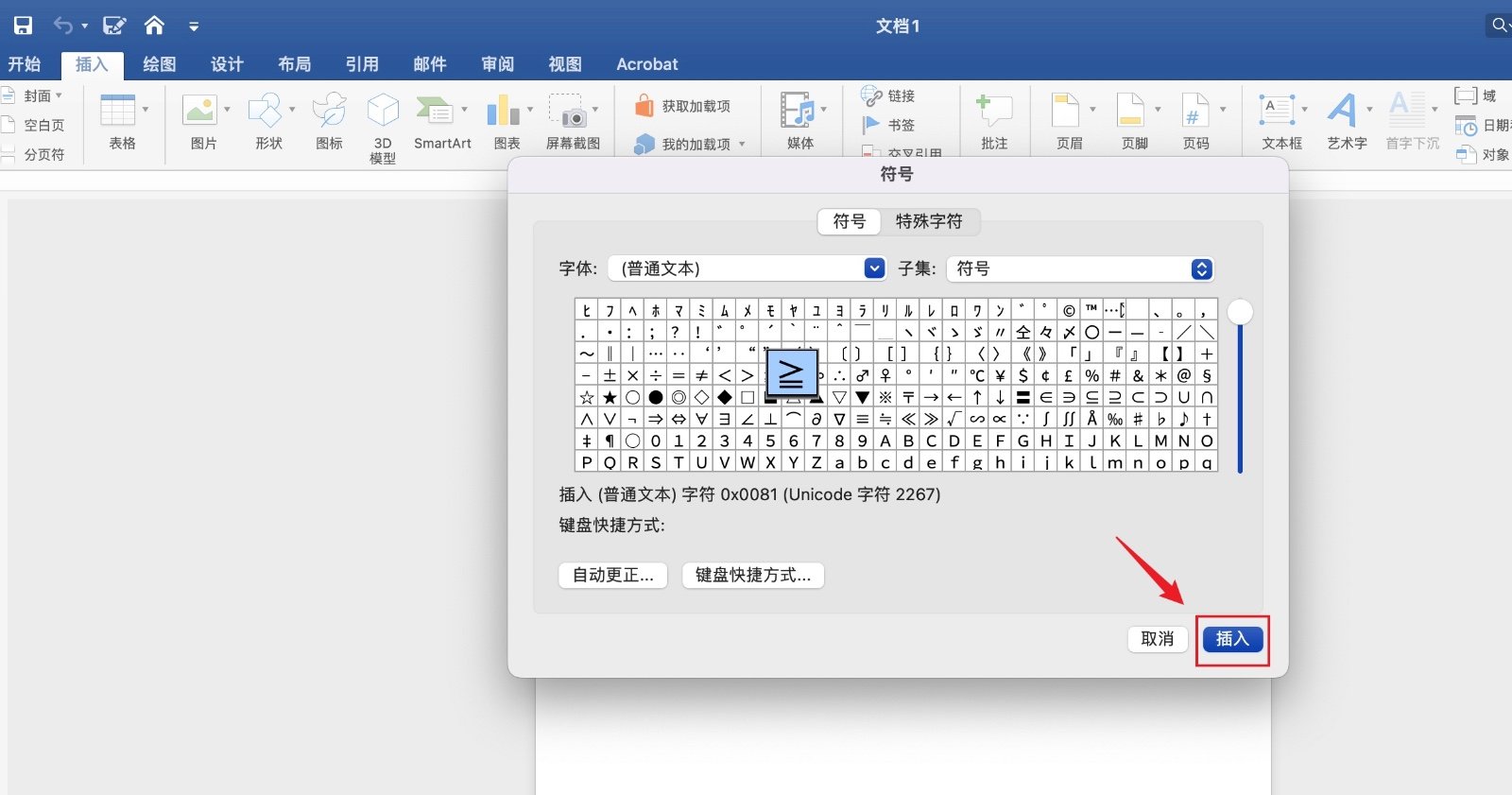
Task: Select the © copyright symbol
Action: pyautogui.click(x=1069, y=310)
